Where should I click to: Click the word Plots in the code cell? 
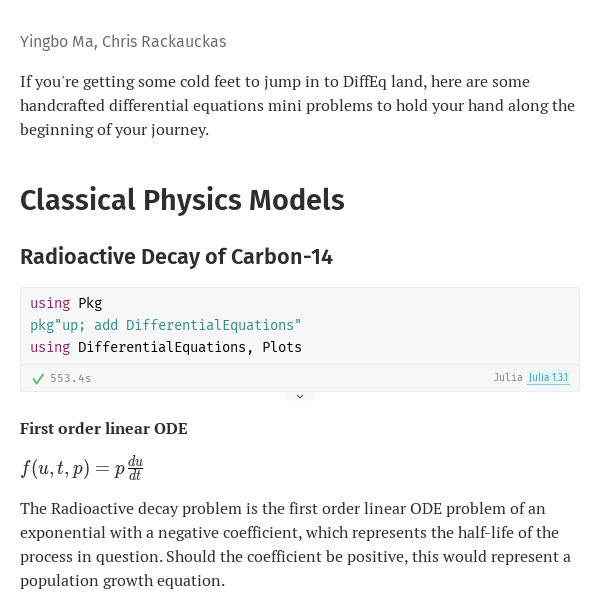tap(282, 347)
